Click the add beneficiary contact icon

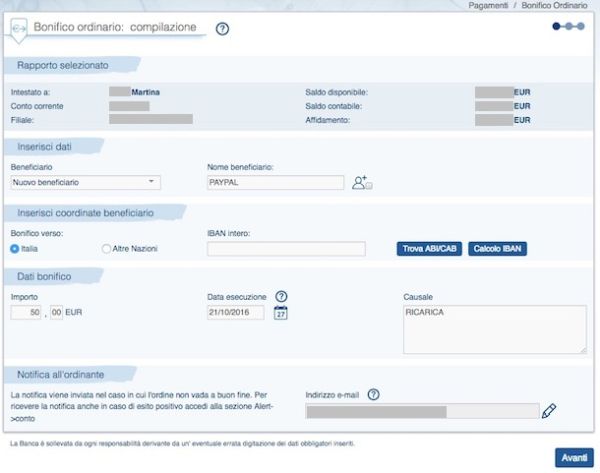point(361,183)
